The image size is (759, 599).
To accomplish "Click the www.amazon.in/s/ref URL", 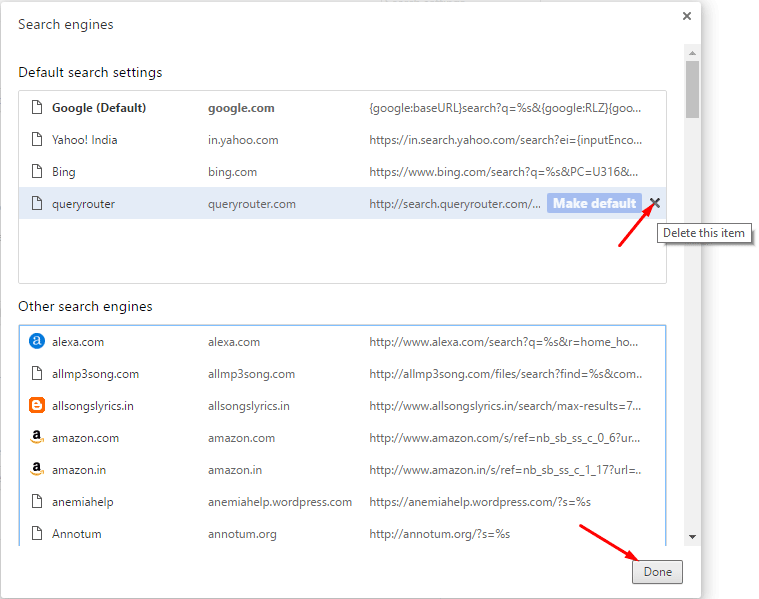I will (505, 470).
